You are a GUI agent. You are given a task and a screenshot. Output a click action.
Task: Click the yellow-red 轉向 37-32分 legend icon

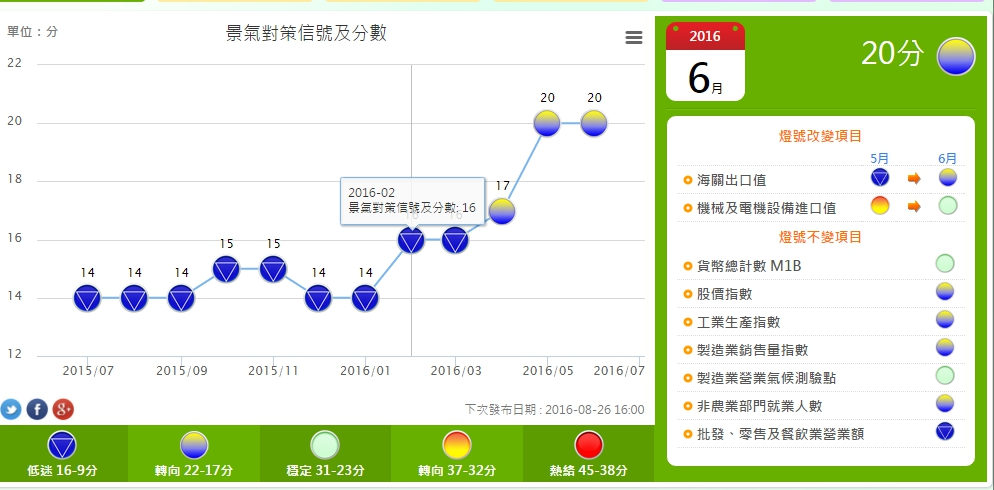[x=457, y=445]
